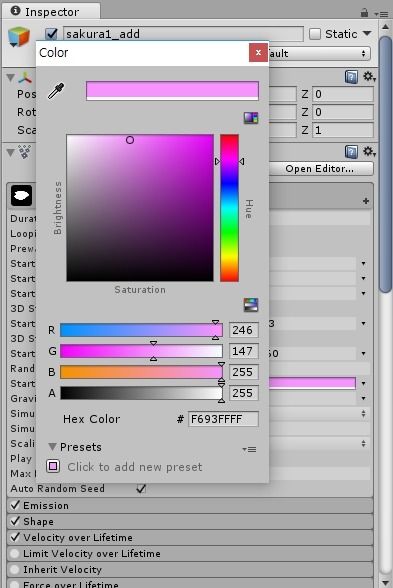Screen dimensions: 393x588
Task: Toggle Auto Random Seed checkbox
Action: [x=141, y=488]
